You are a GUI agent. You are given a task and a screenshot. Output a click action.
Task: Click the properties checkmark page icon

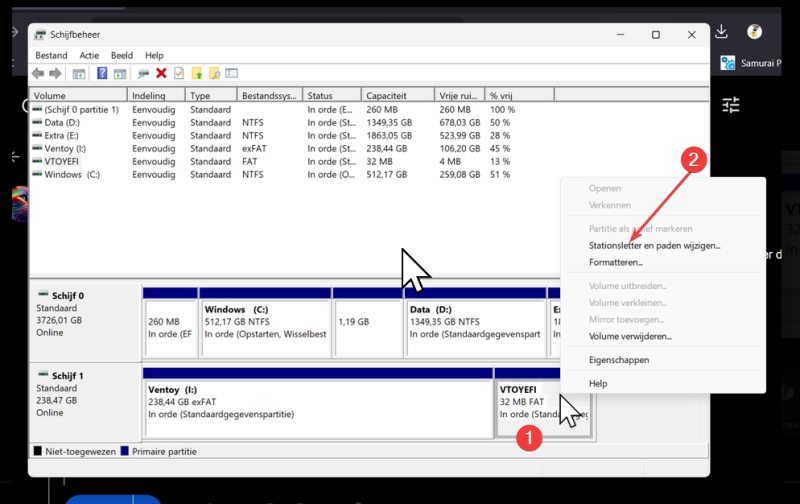point(179,73)
